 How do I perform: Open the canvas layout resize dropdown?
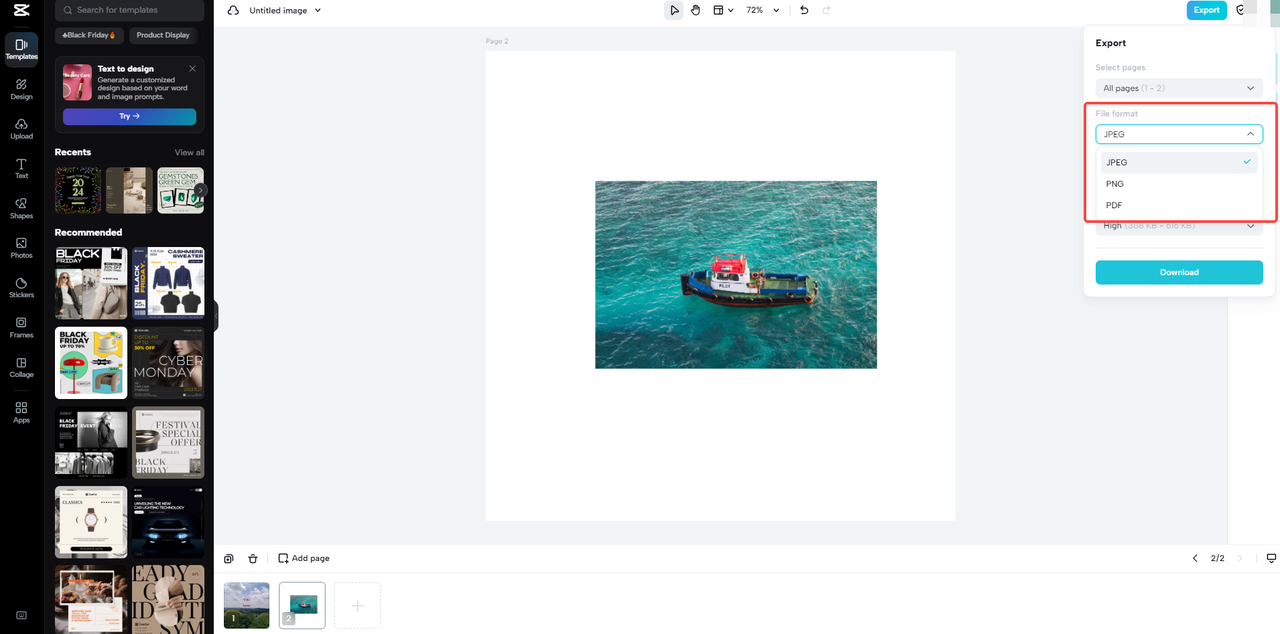point(723,10)
